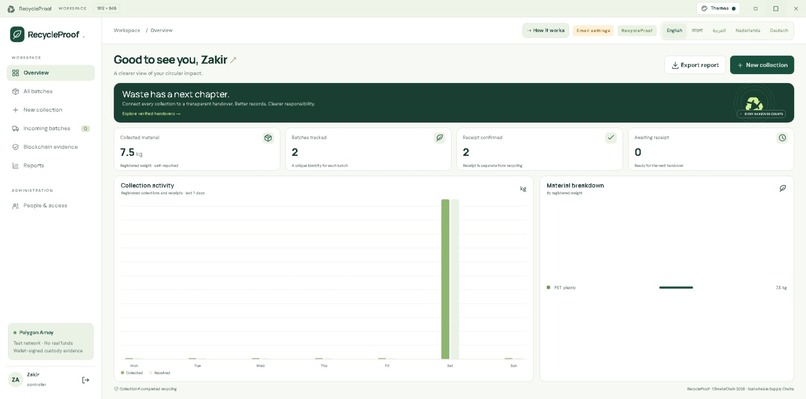This screenshot has height=399, width=806.
Task: Click the Material breakdown heading
Action: [x=575, y=185]
